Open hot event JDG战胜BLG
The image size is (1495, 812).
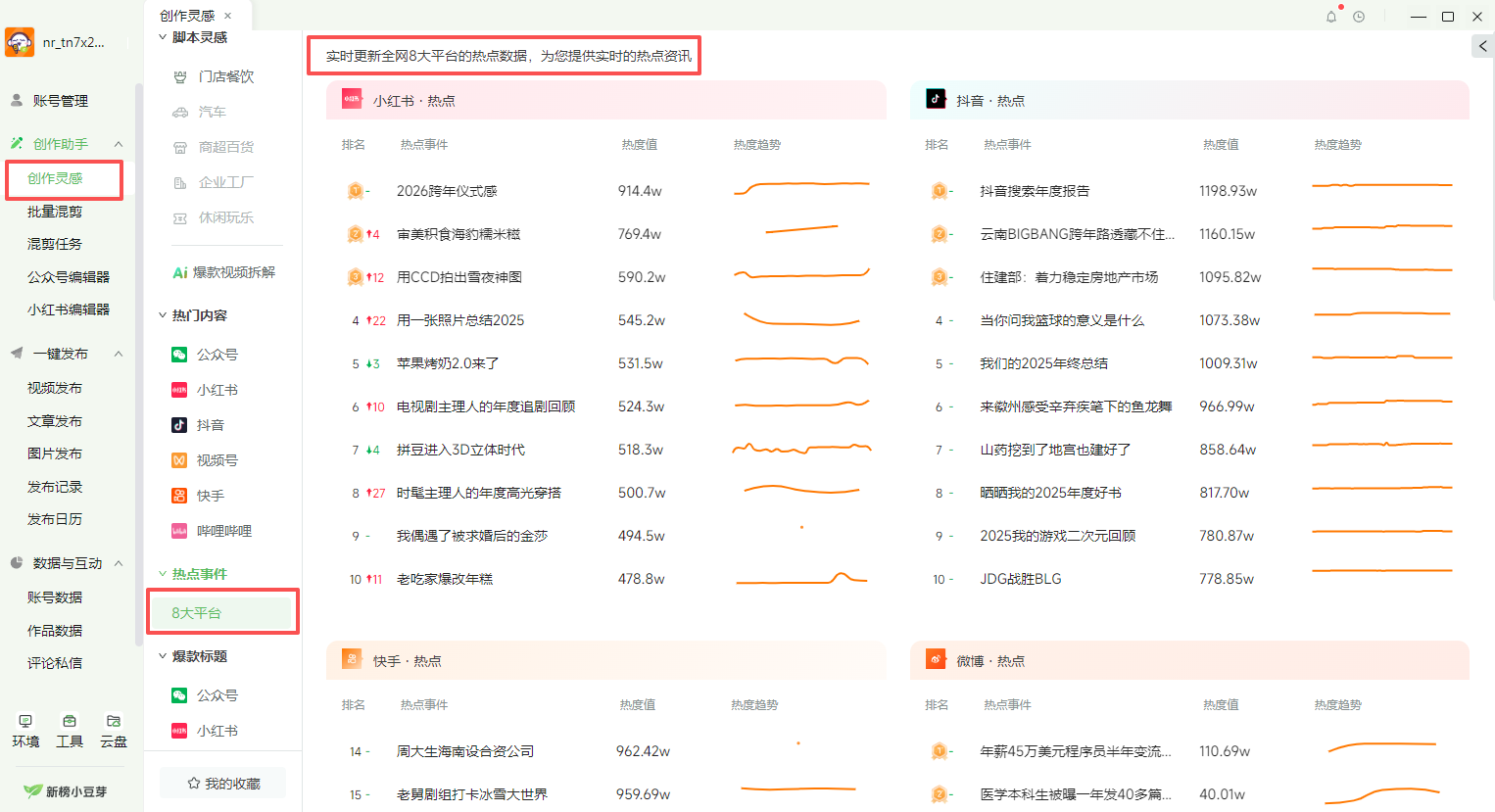(1021, 579)
